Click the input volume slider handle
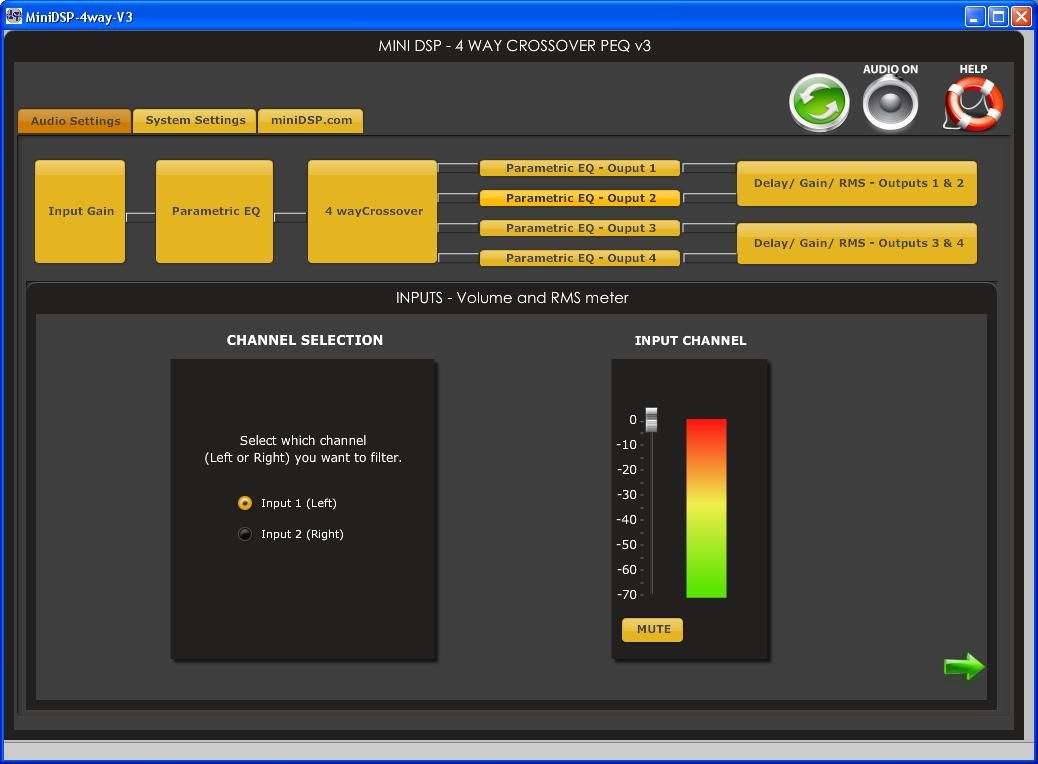Image resolution: width=1038 pixels, height=764 pixels. pos(651,420)
